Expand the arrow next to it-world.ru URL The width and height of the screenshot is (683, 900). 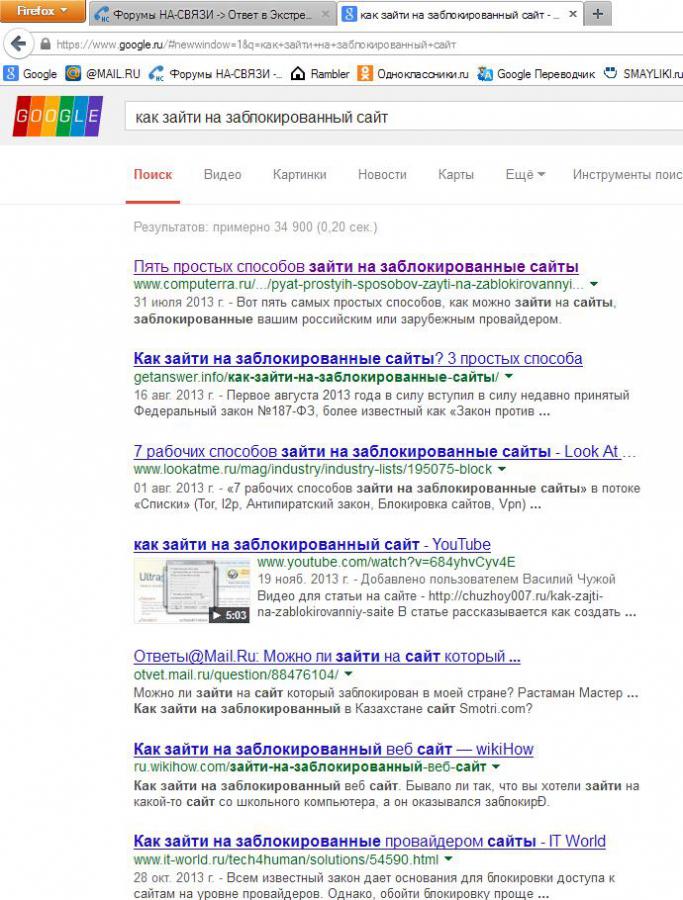click(448, 859)
